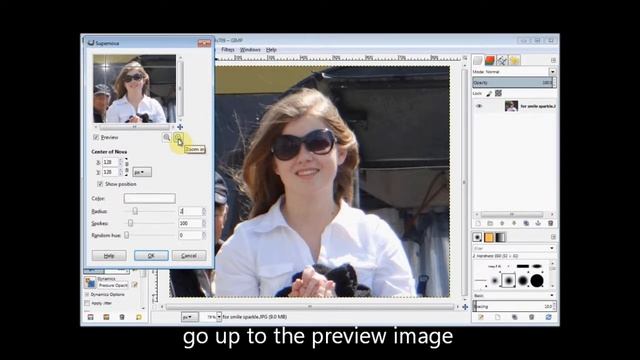The width and height of the screenshot is (640, 360).
Task: Duplicate the current layer
Action: pos(526,223)
